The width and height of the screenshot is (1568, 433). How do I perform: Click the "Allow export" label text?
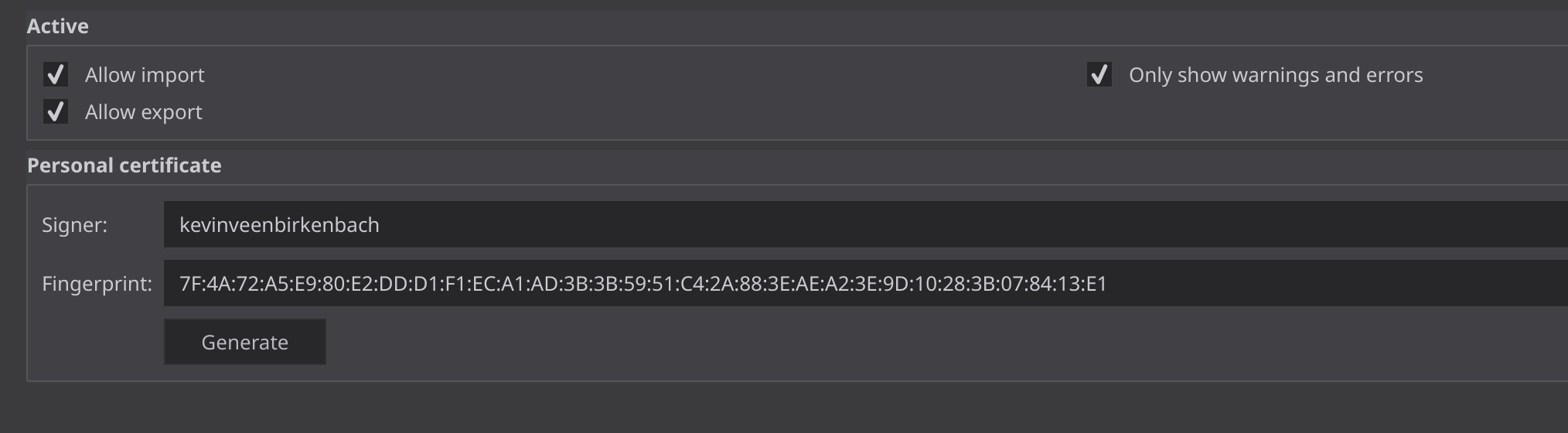(143, 112)
